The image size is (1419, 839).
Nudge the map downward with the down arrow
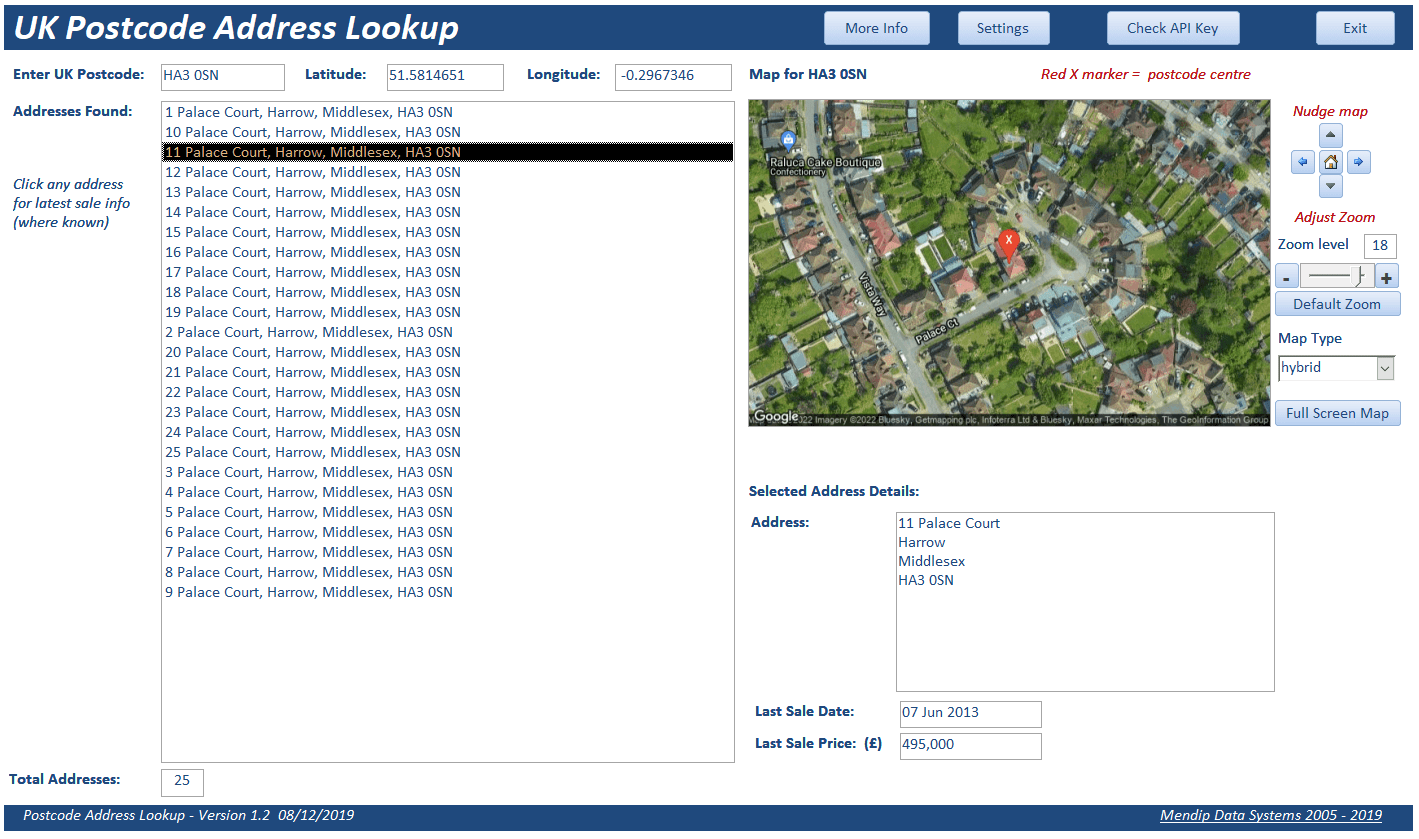[x=1330, y=186]
